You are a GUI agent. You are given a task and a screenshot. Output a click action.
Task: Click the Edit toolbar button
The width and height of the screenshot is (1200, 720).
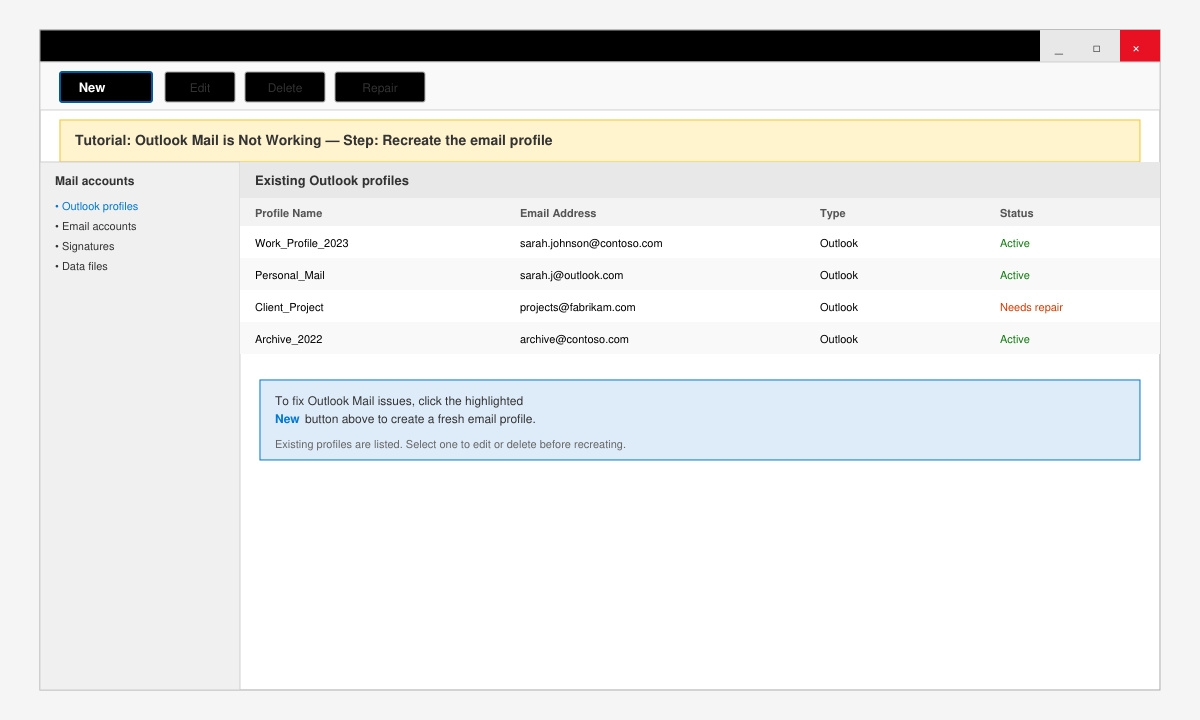tap(200, 87)
